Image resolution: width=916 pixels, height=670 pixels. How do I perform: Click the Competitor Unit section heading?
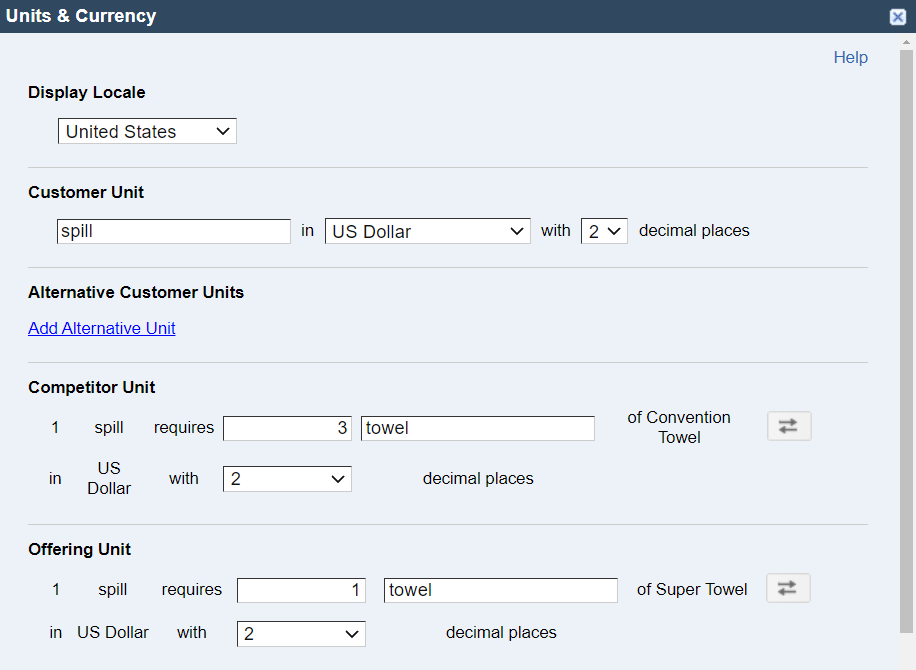click(x=92, y=387)
